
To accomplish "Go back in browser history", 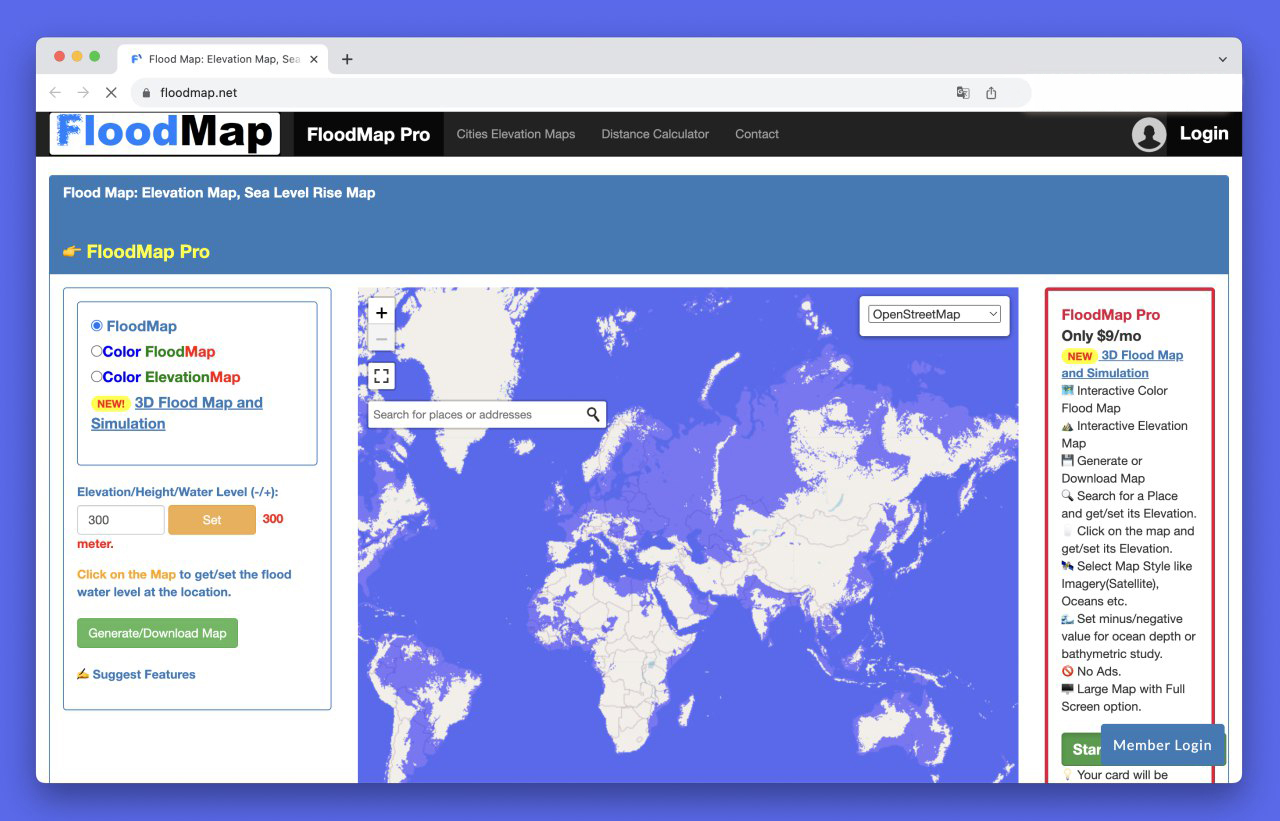I will tap(55, 92).
